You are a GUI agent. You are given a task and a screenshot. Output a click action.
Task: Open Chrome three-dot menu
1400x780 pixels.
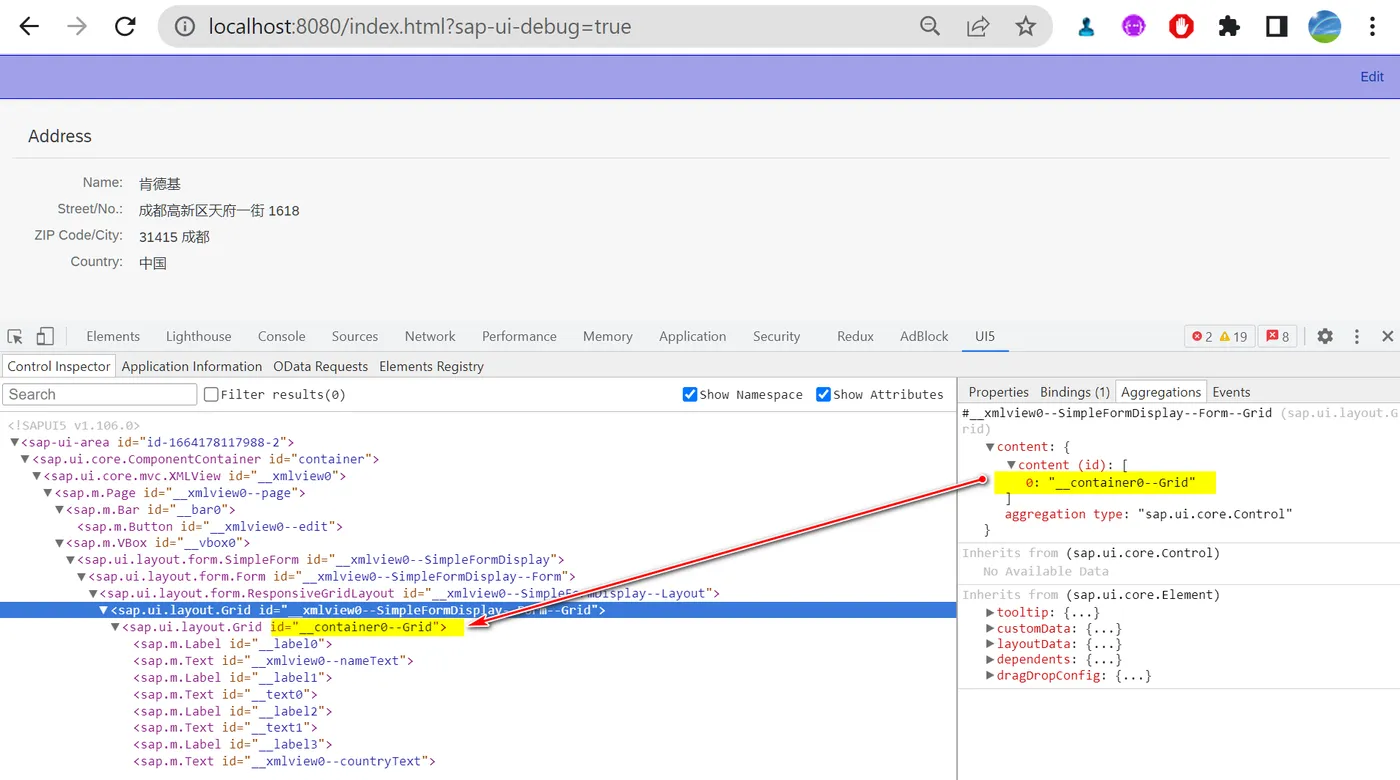click(x=1373, y=27)
